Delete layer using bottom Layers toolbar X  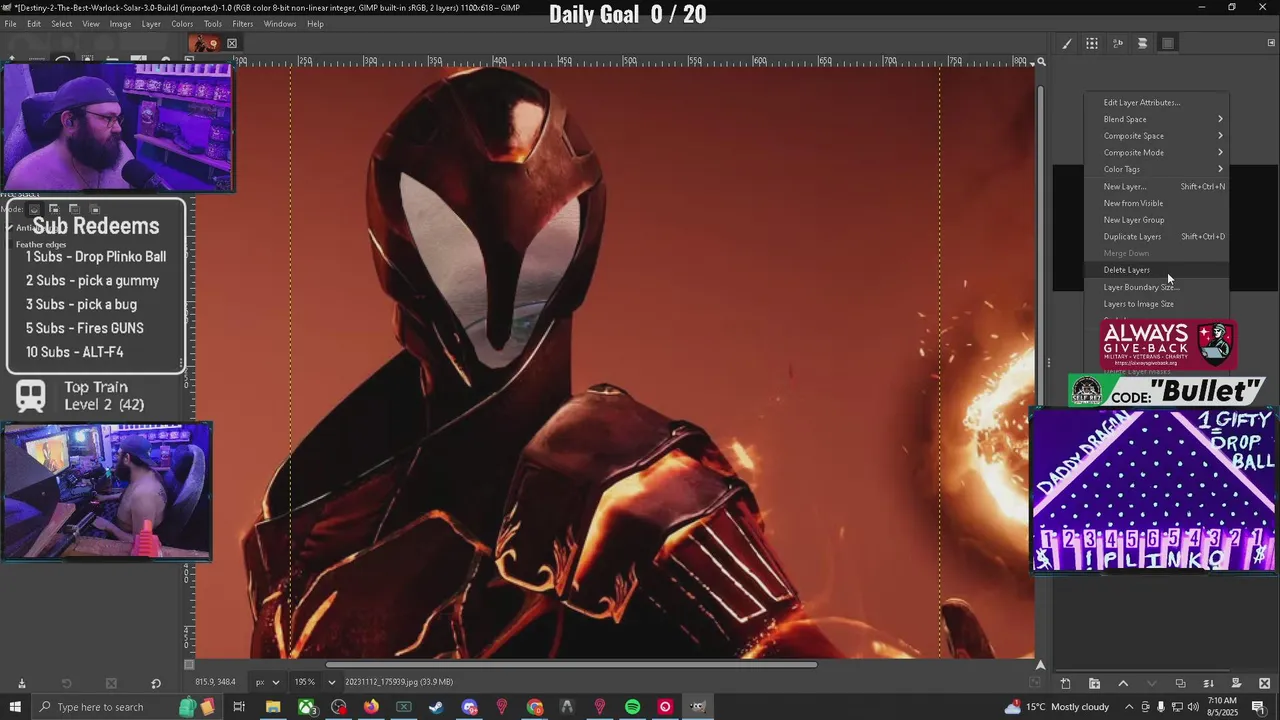(1265, 683)
